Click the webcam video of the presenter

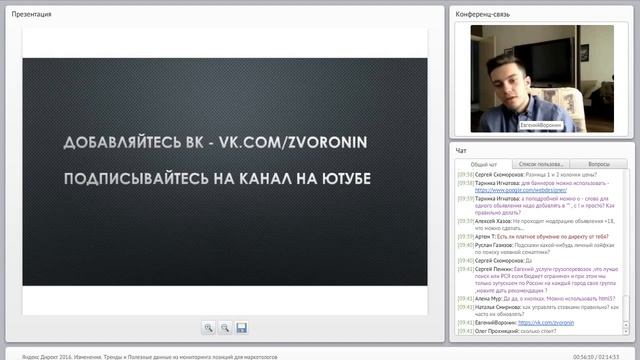pos(542,78)
